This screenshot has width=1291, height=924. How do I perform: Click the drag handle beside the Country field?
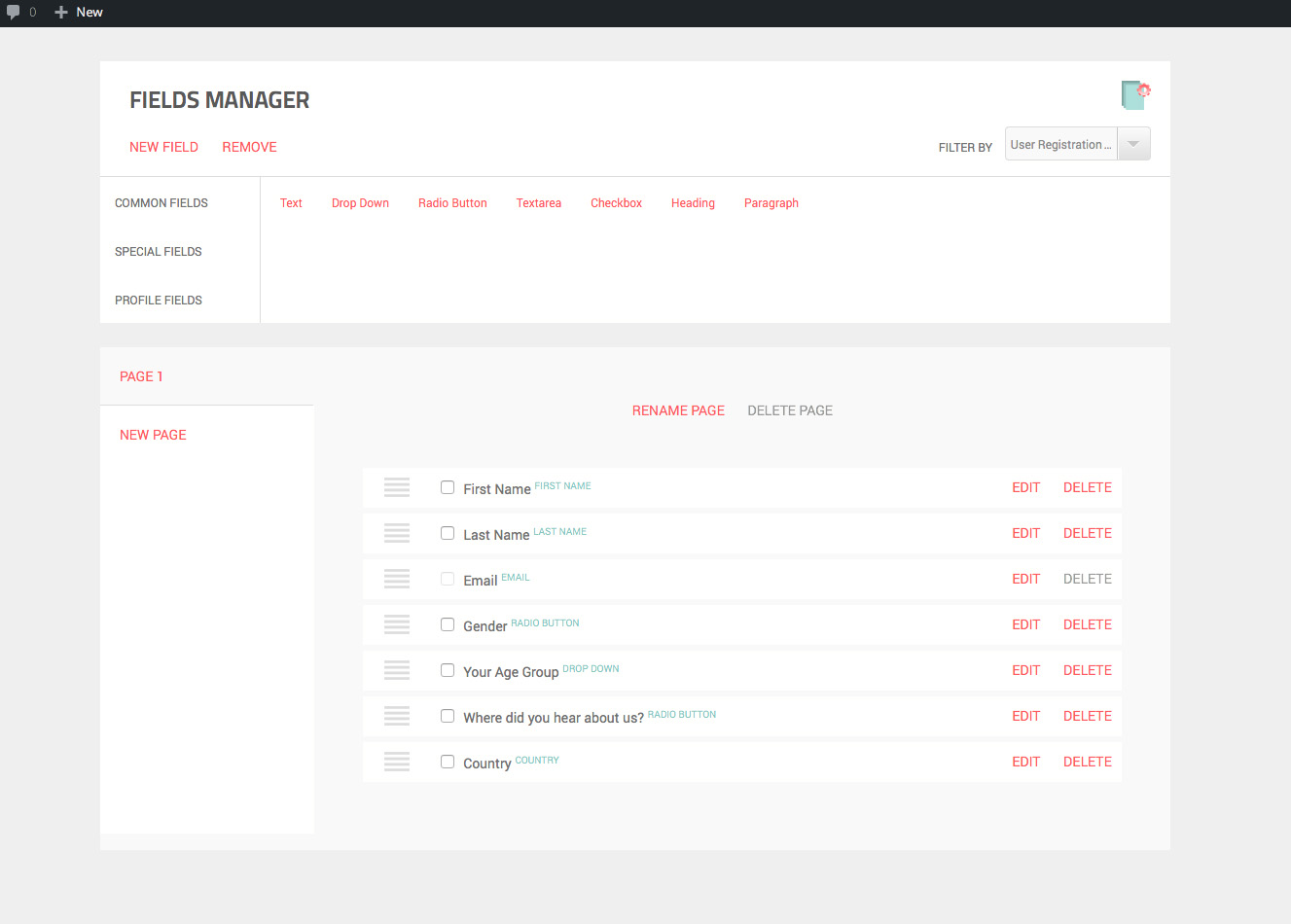[396, 762]
